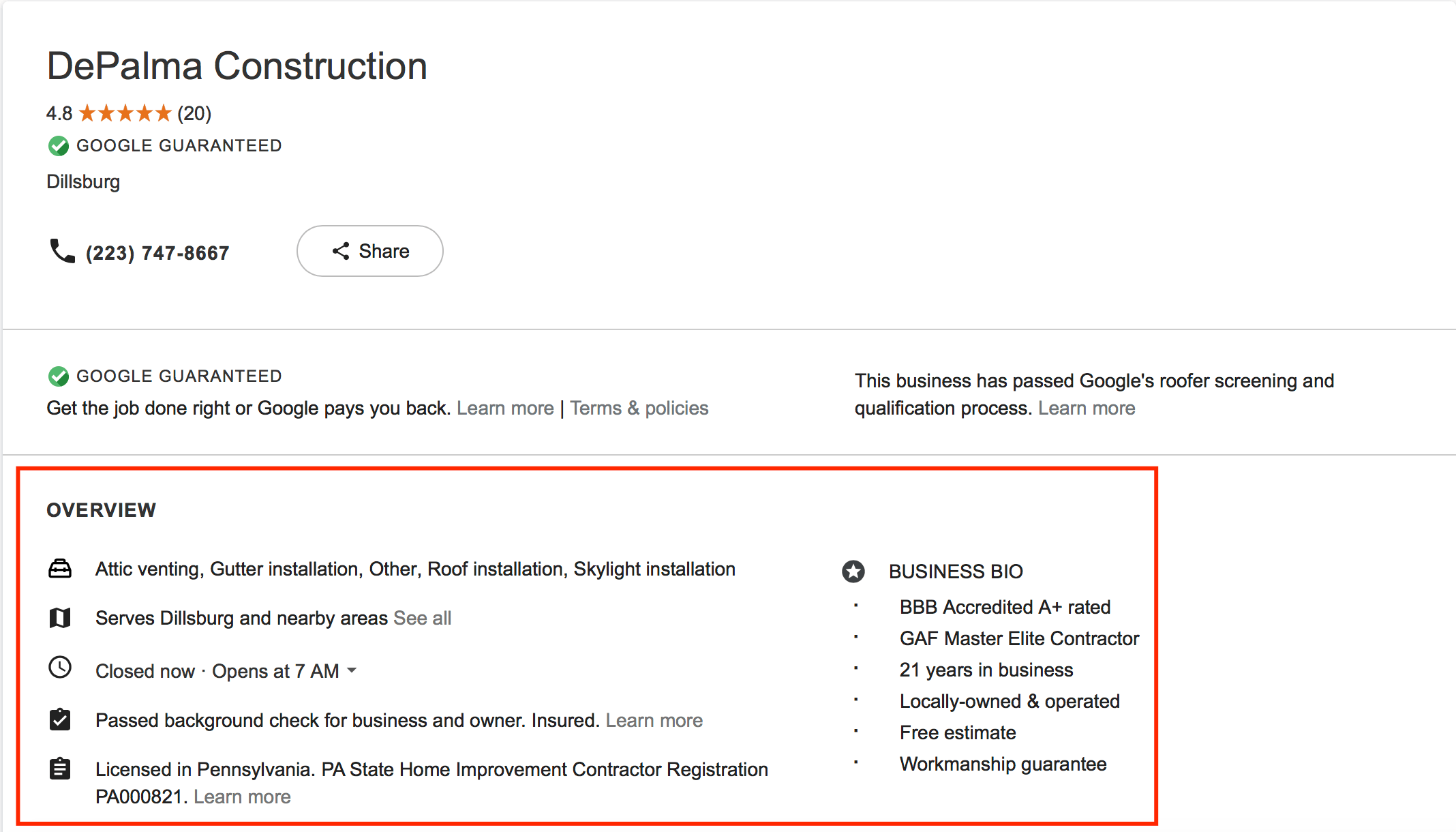1456x832 pixels.
Task: Click 'Locally-owned & operated' bullet
Action: [x=1010, y=701]
